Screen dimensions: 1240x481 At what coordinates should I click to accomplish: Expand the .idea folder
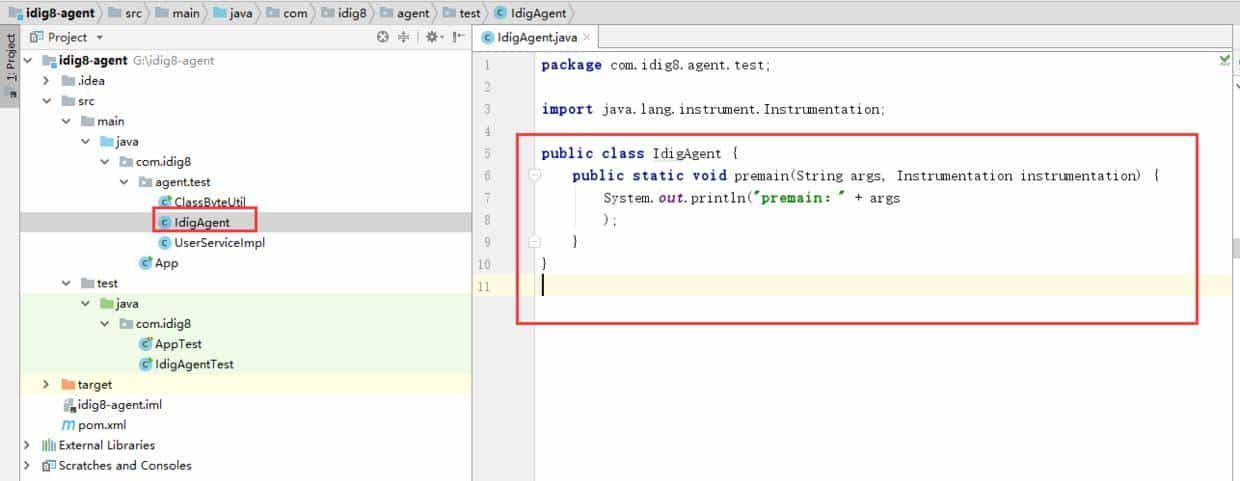click(x=47, y=81)
